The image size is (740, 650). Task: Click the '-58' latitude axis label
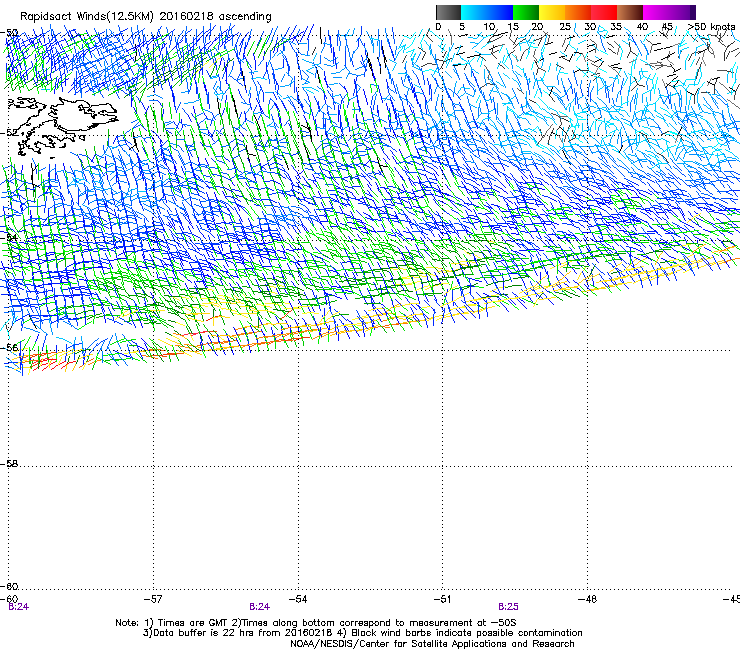point(10,464)
